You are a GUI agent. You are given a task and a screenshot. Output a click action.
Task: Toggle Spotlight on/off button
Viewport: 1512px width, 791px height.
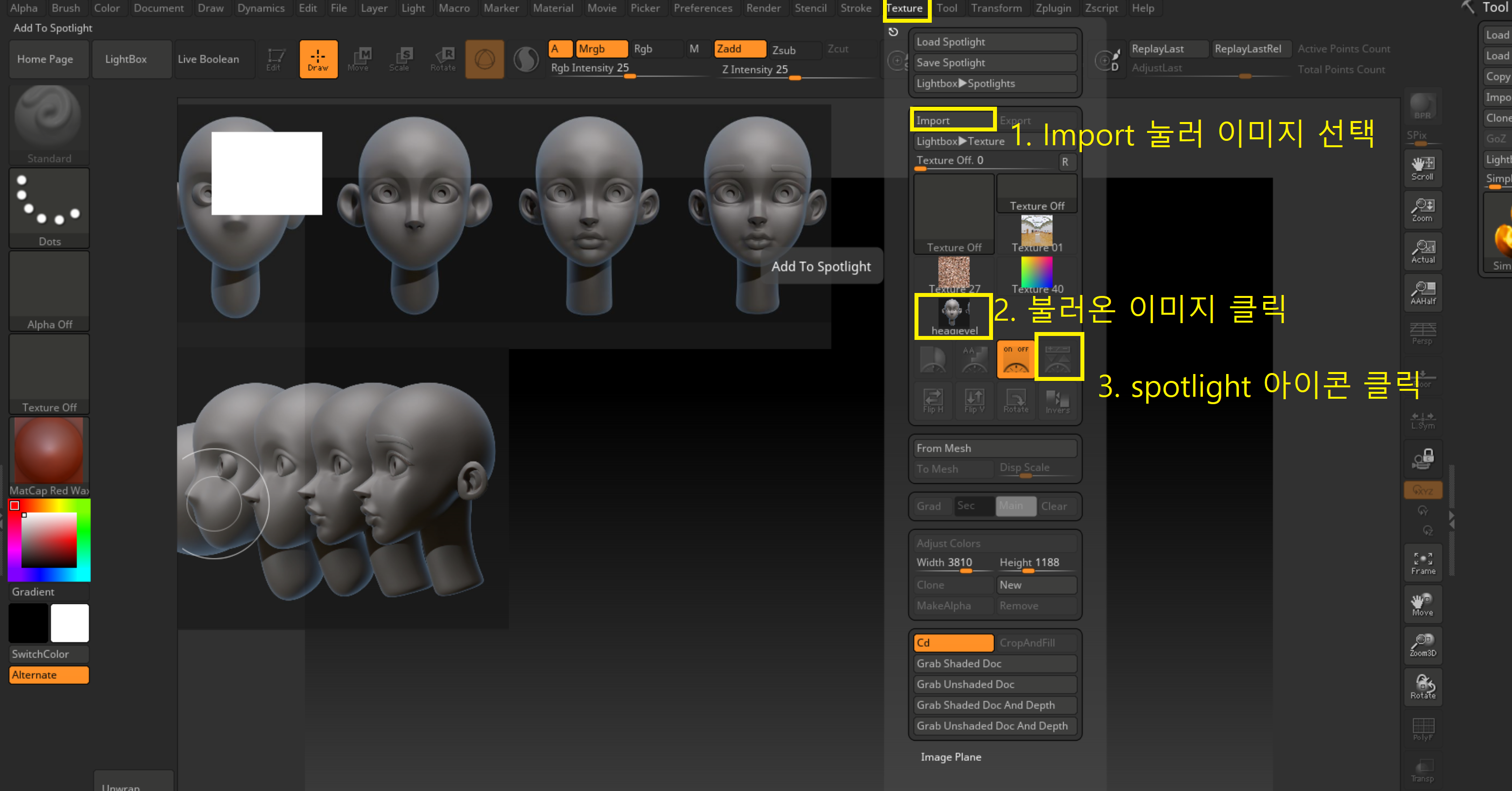click(x=1015, y=358)
